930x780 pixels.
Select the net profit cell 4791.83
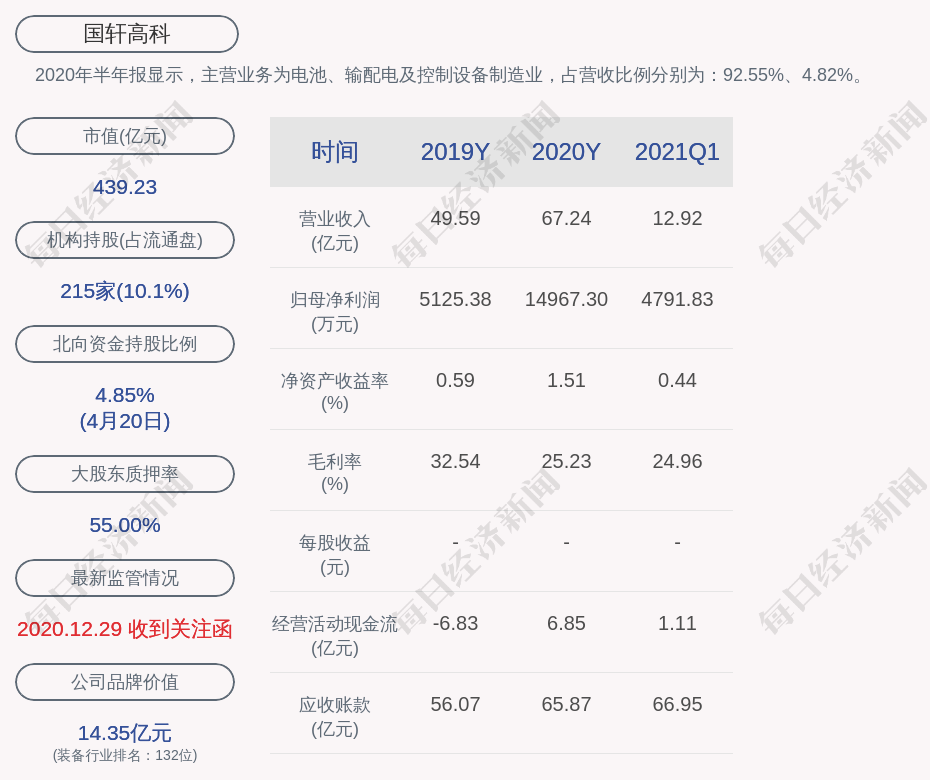[x=677, y=300]
